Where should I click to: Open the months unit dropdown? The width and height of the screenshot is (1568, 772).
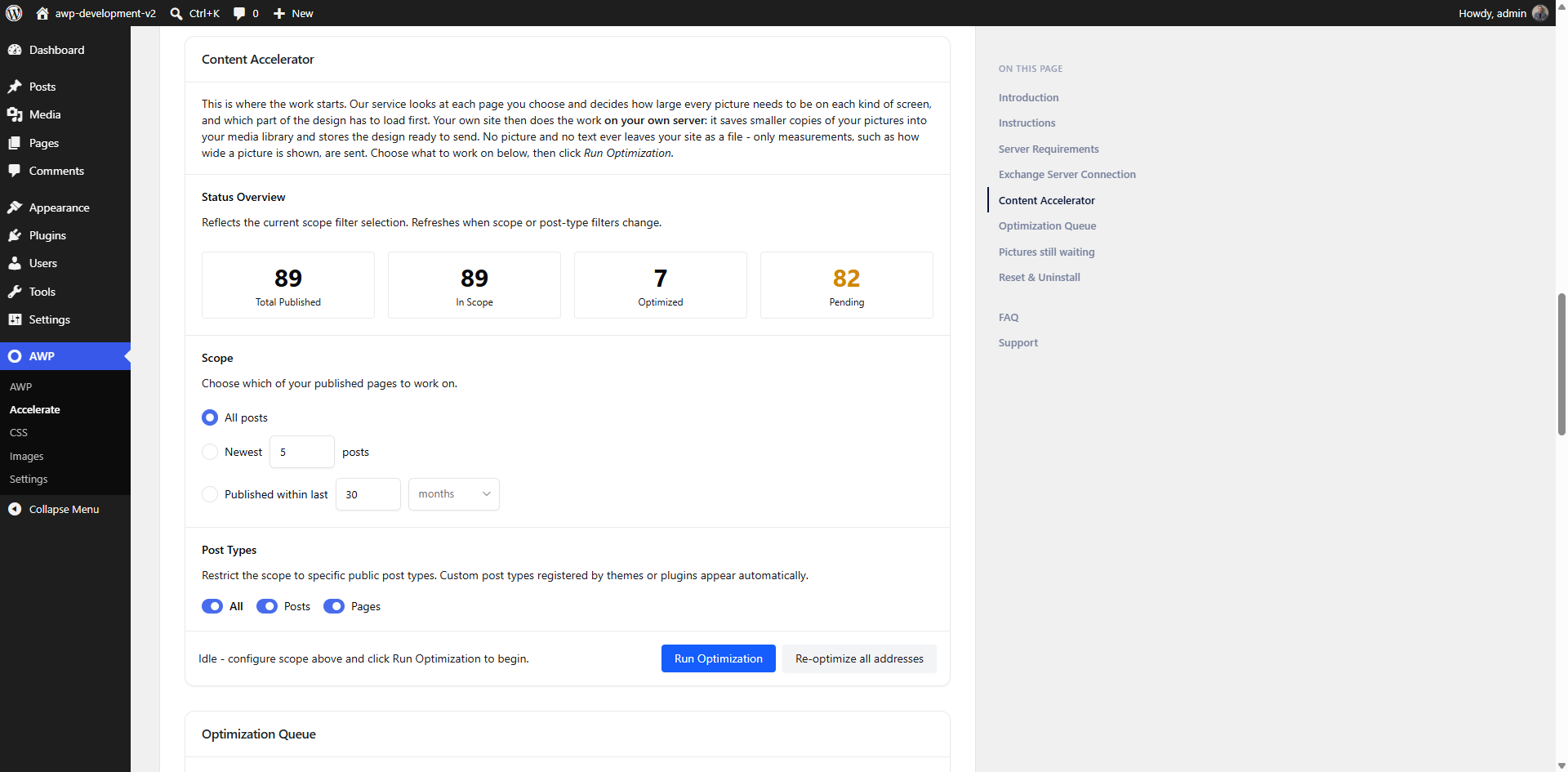[454, 494]
